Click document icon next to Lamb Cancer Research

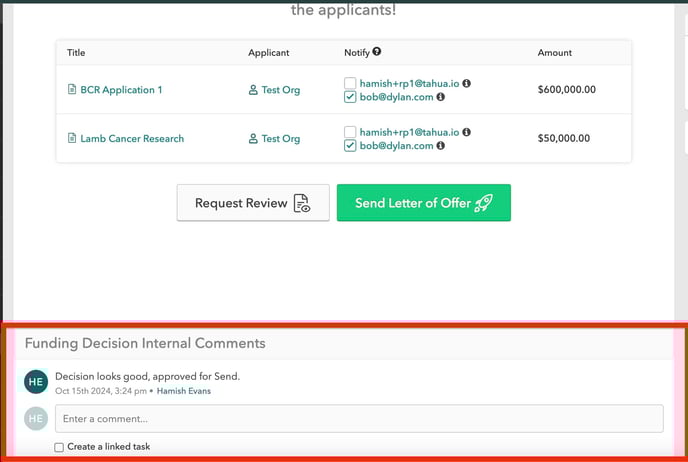tap(72, 139)
